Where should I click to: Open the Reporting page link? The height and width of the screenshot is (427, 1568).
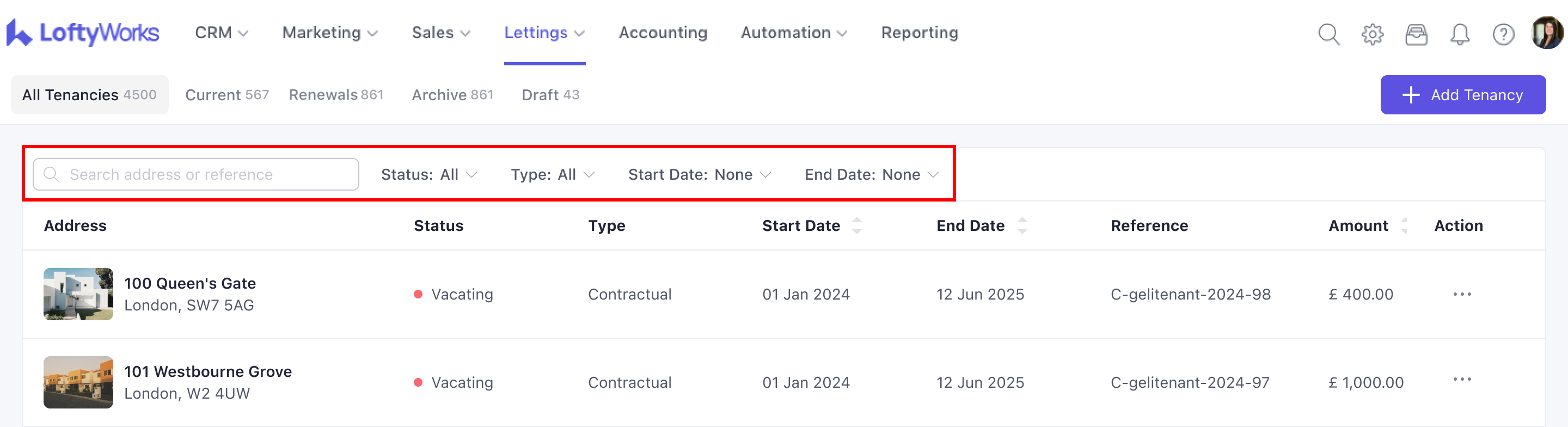(x=919, y=33)
